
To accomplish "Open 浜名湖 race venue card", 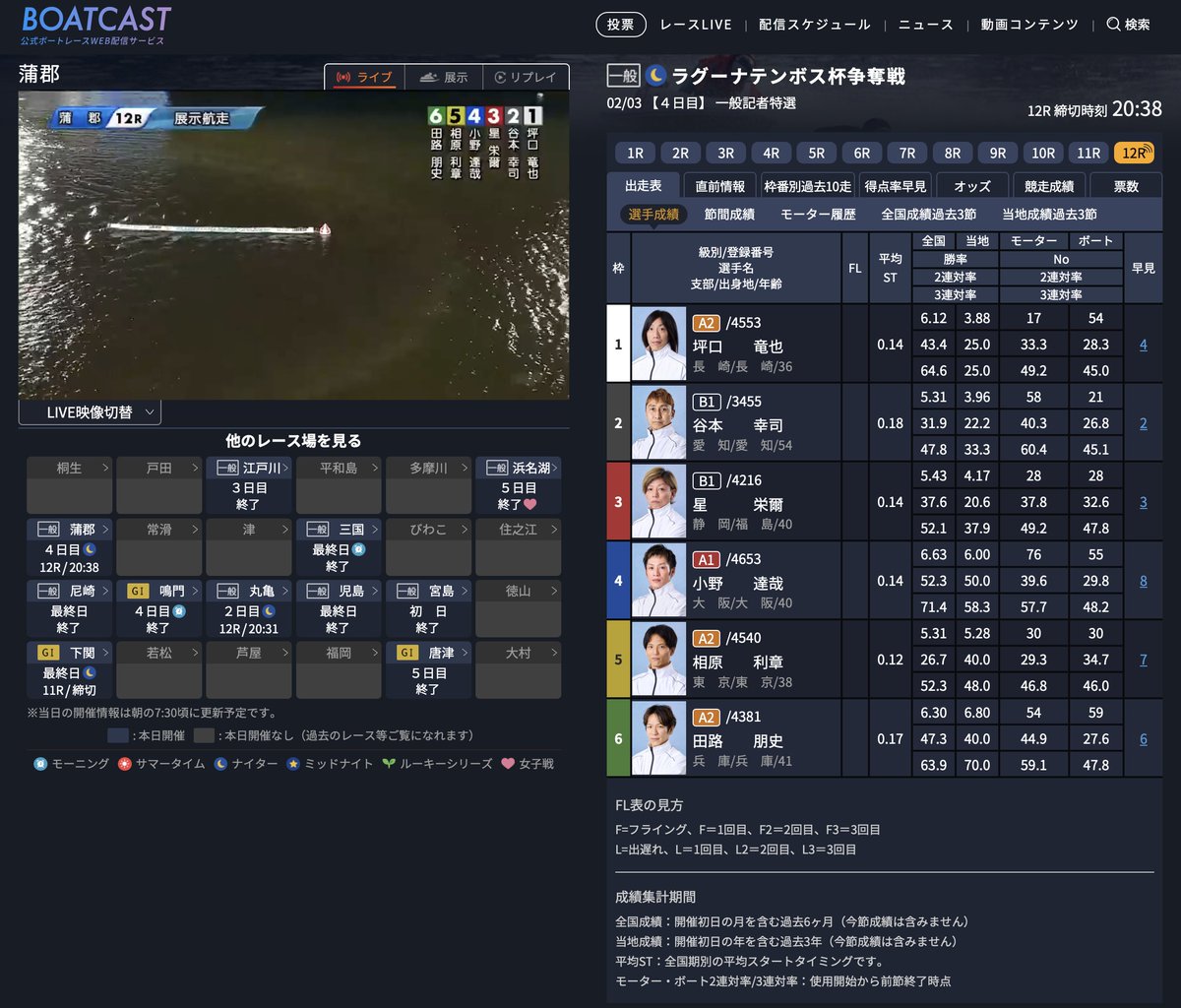I will coord(518,485).
